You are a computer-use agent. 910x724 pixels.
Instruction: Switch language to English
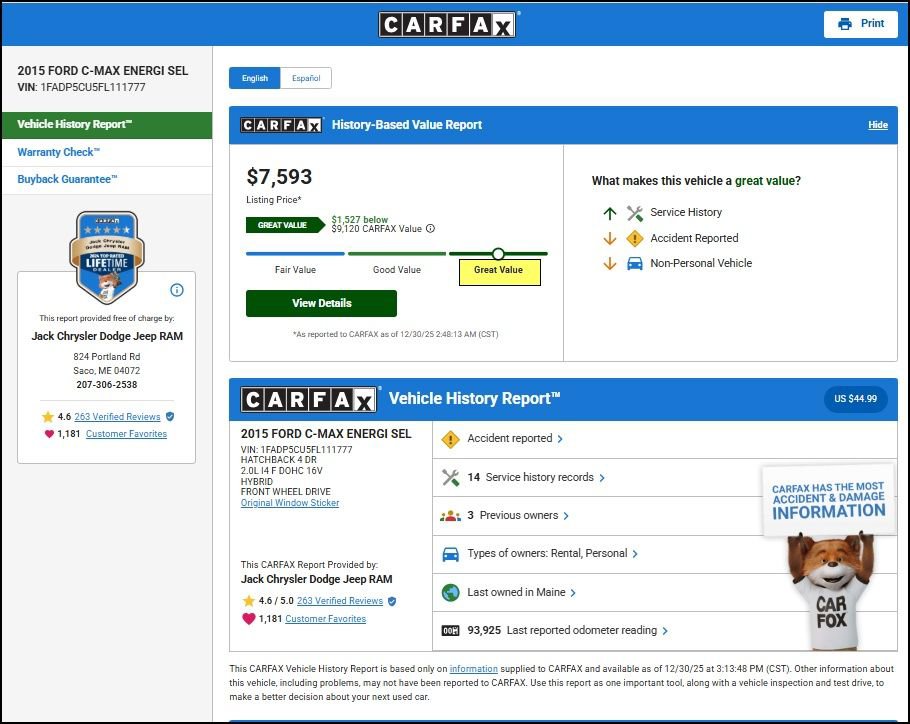click(254, 78)
